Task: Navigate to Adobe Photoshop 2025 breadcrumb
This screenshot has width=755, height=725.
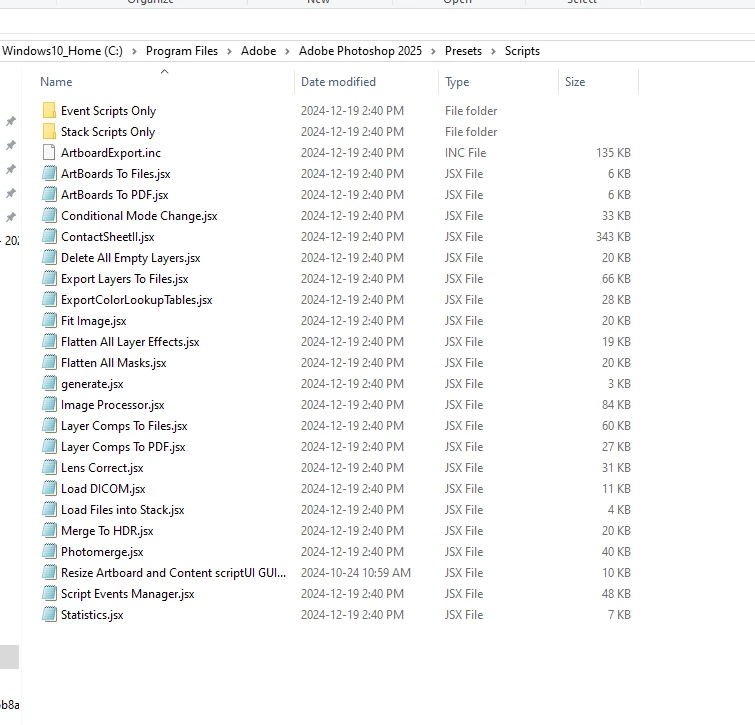Action: tap(360, 51)
